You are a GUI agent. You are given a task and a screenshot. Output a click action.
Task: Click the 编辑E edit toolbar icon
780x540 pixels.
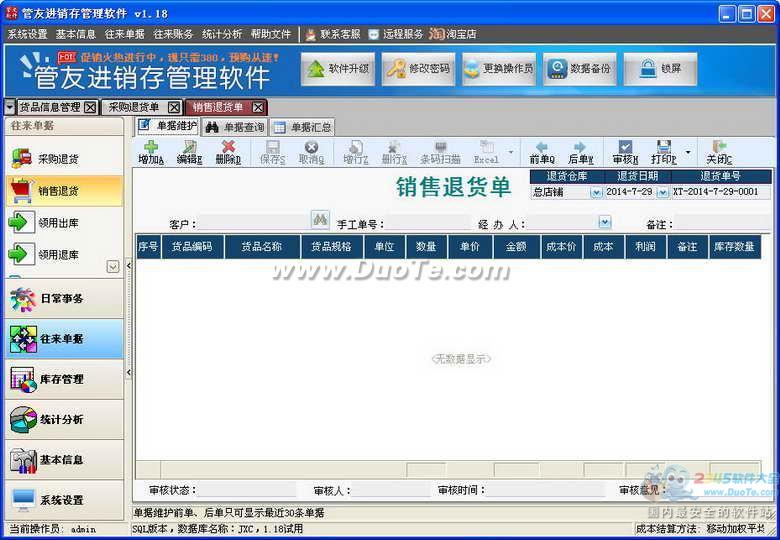pos(190,152)
